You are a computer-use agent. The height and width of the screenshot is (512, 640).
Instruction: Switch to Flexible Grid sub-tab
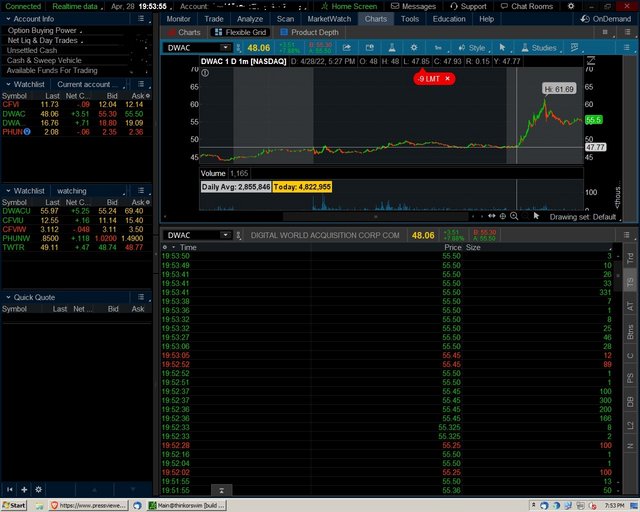point(240,32)
